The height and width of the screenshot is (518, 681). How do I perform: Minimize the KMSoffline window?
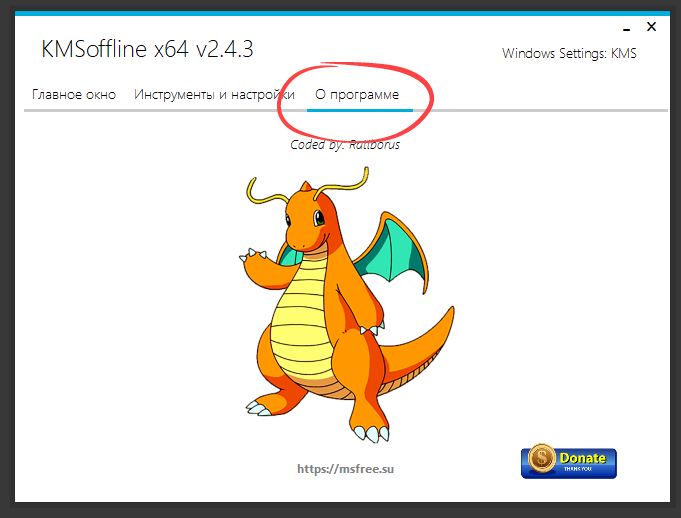click(x=625, y=27)
